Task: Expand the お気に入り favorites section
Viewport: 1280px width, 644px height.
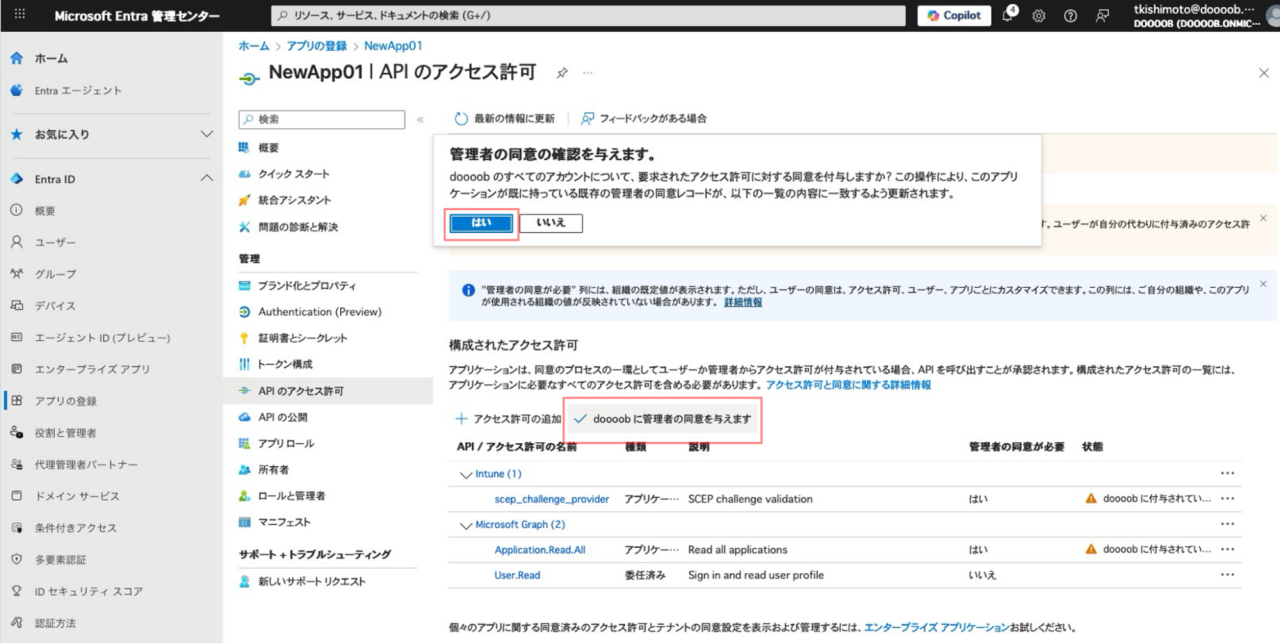Action: [207, 134]
